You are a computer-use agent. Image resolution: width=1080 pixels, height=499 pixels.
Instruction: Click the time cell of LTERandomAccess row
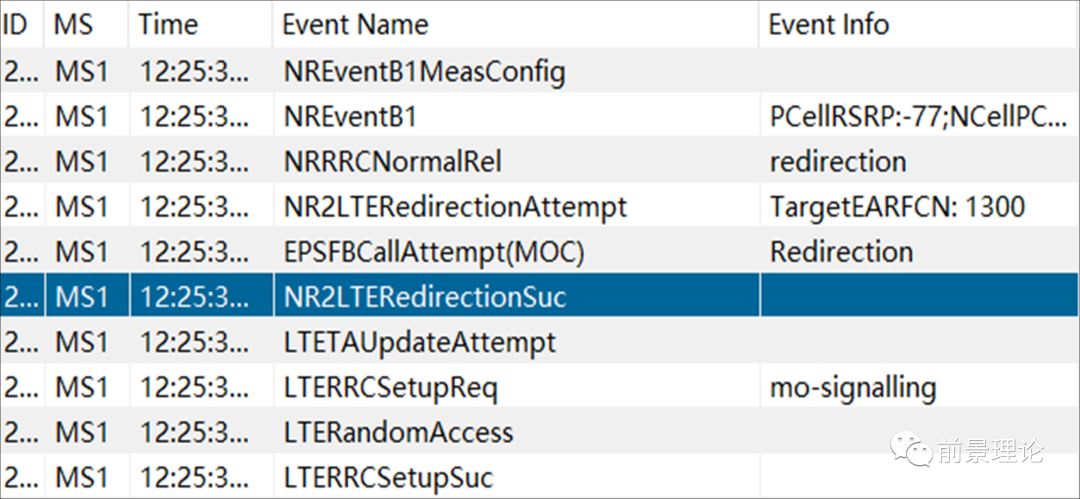[x=194, y=433]
